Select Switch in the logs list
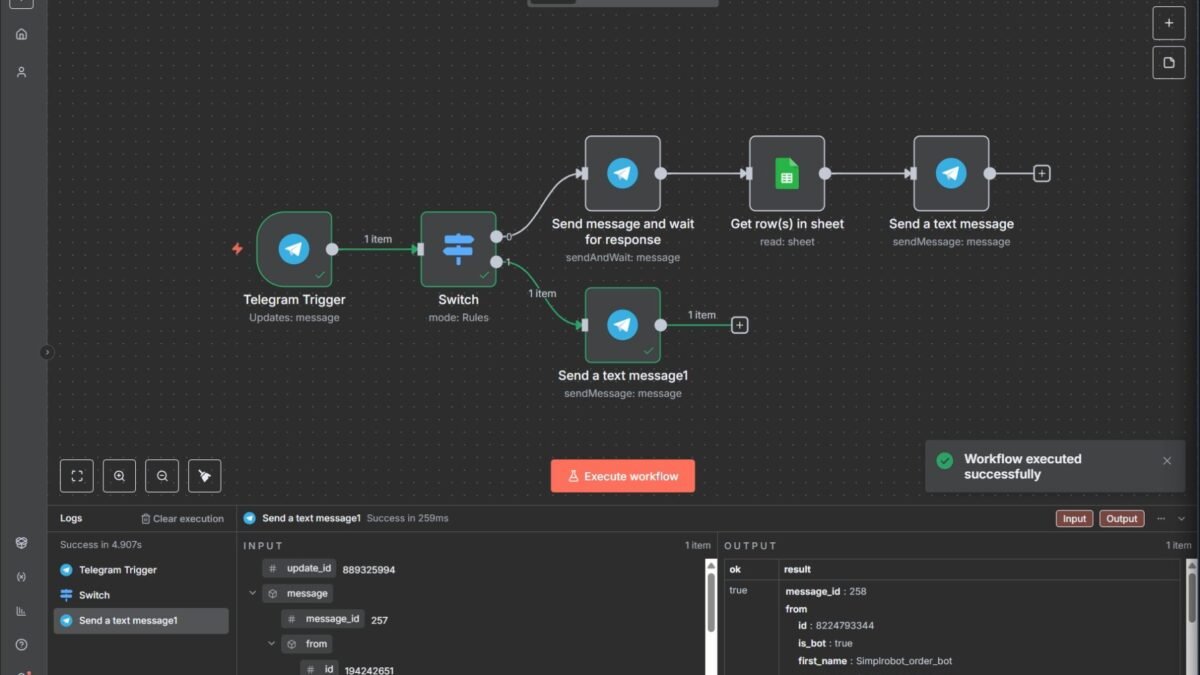Screen dimensions: 1200x675 (141, 595)
